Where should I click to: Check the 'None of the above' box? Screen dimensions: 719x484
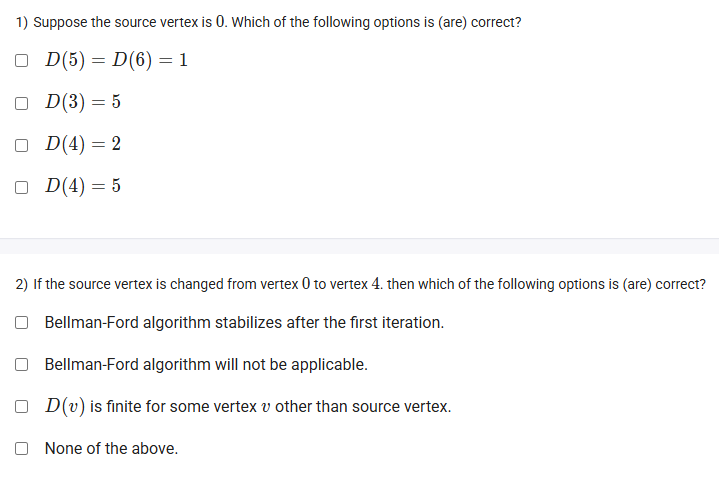coord(22,448)
